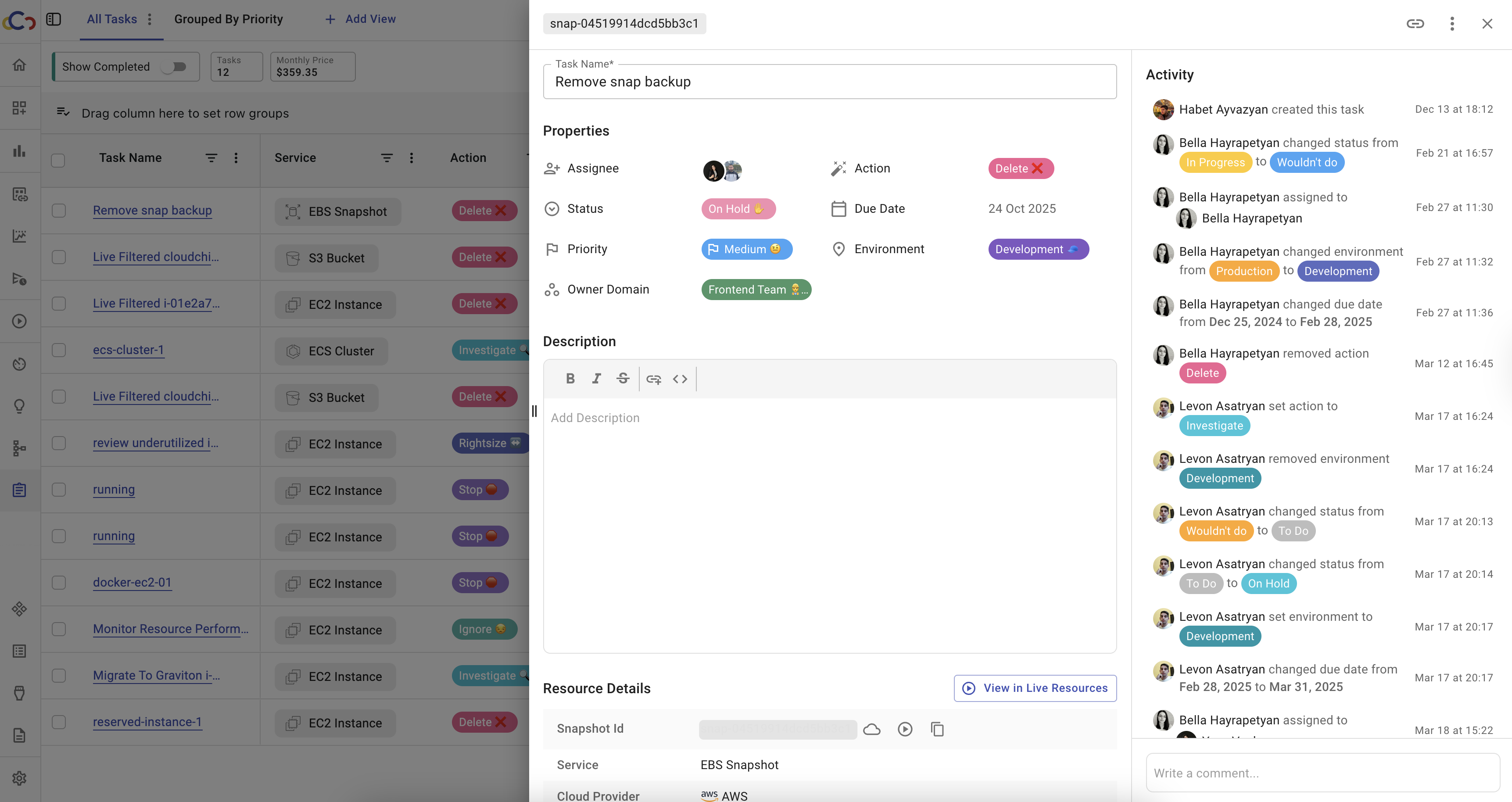Click the Strikethrough formatting icon
1512x802 pixels.
[623, 379]
